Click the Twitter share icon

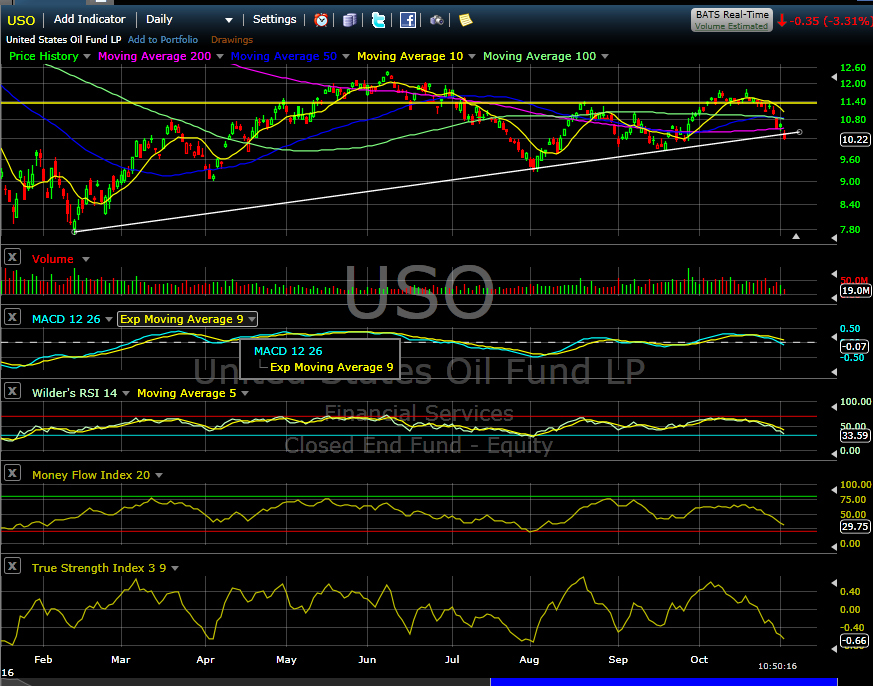(x=378, y=19)
